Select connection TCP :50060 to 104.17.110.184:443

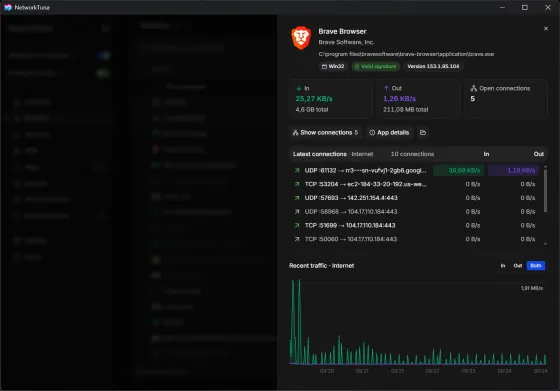click(416, 239)
